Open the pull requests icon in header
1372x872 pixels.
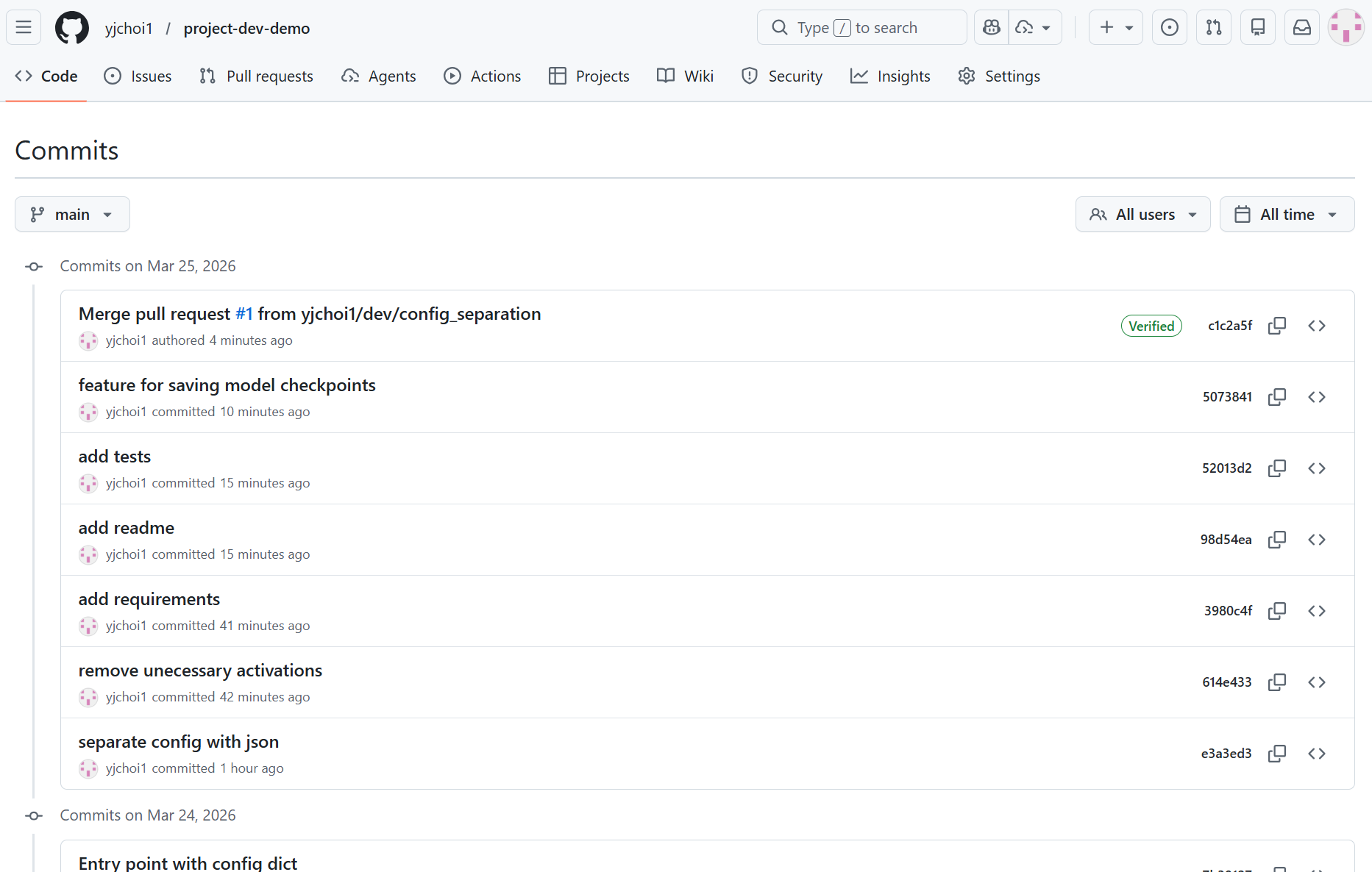click(1213, 28)
